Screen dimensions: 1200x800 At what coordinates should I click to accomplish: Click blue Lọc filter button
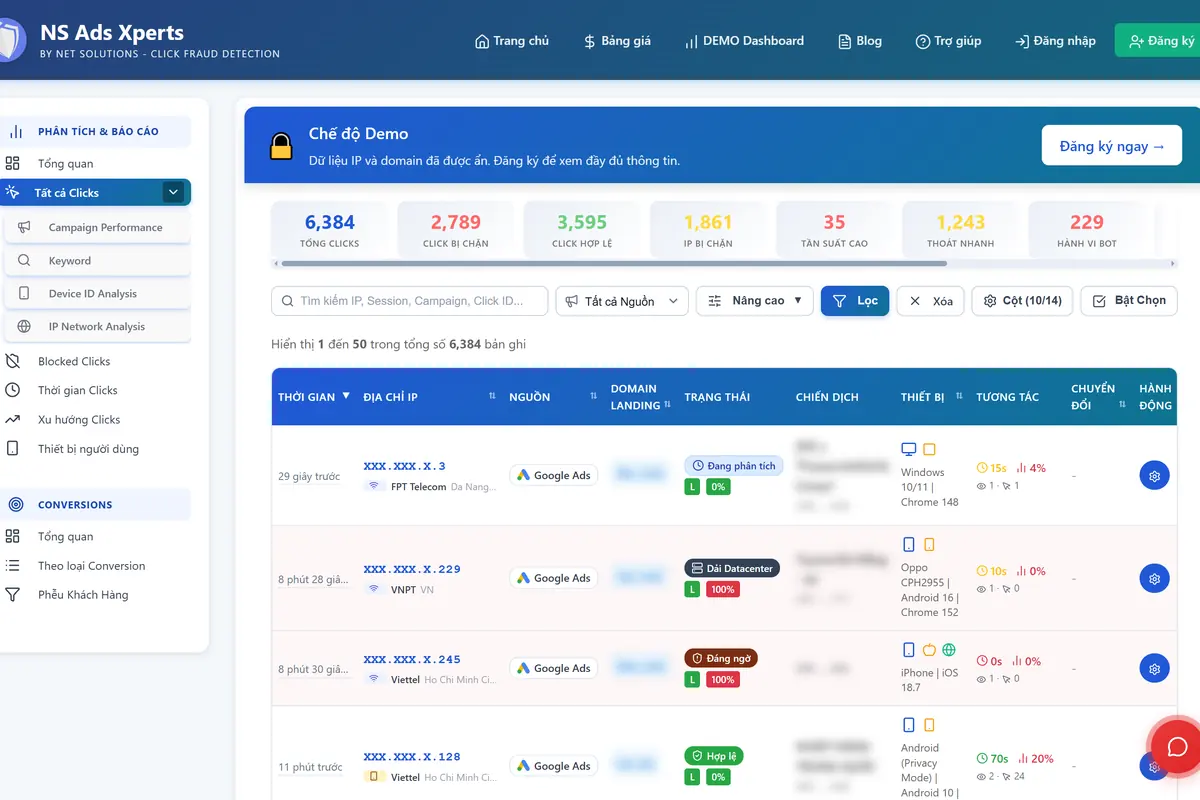point(855,301)
